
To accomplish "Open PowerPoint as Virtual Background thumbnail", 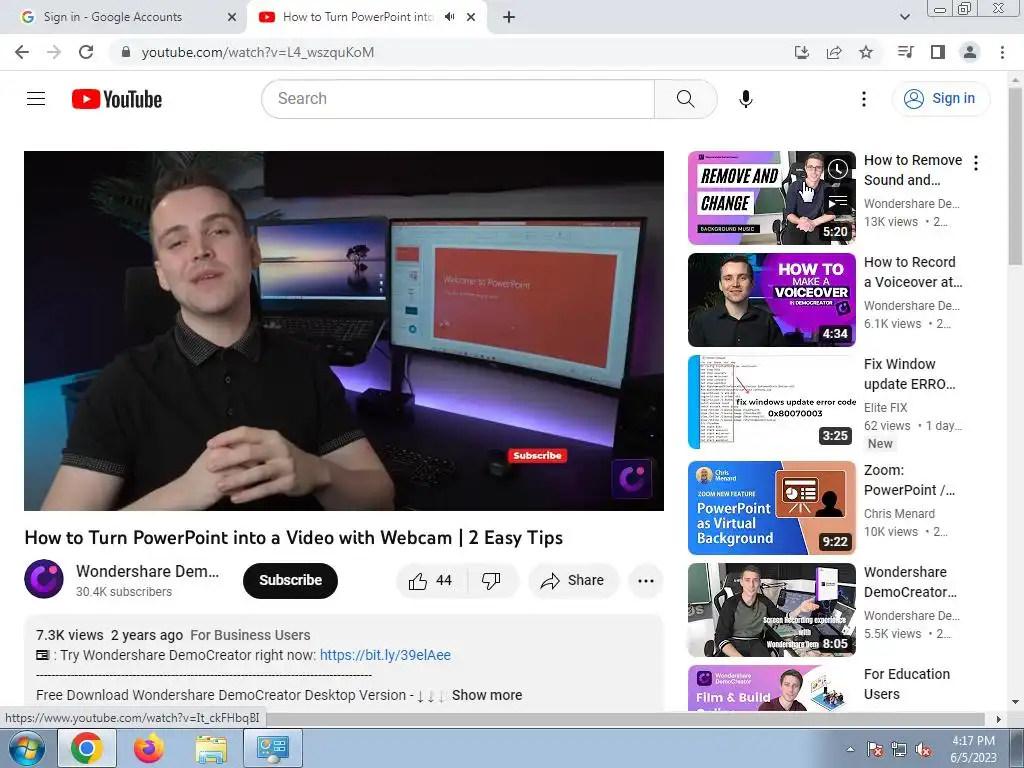I will (771, 507).
